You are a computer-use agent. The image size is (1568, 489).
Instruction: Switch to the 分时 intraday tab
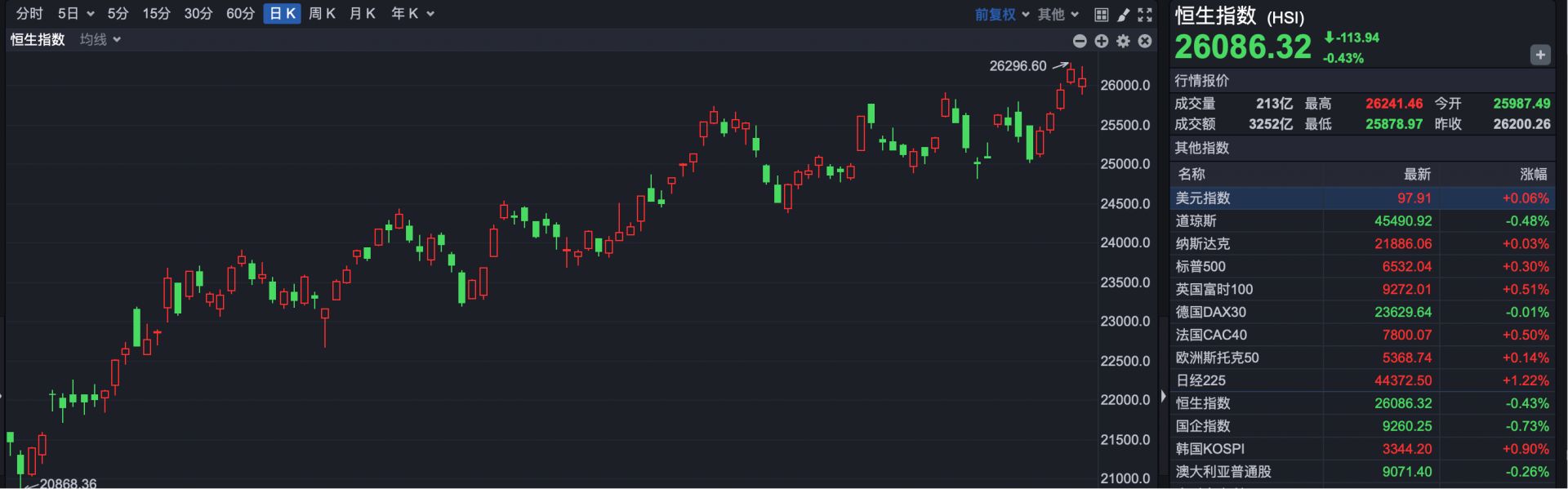coord(29,14)
